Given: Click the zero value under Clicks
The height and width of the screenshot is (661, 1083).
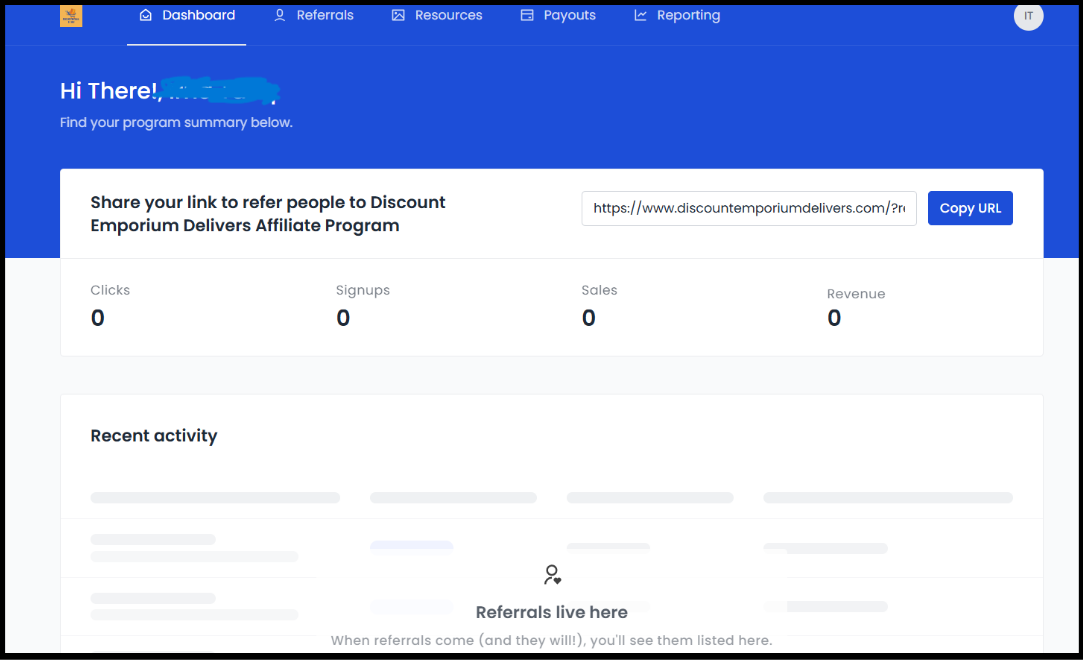Looking at the screenshot, I should click(x=97, y=318).
